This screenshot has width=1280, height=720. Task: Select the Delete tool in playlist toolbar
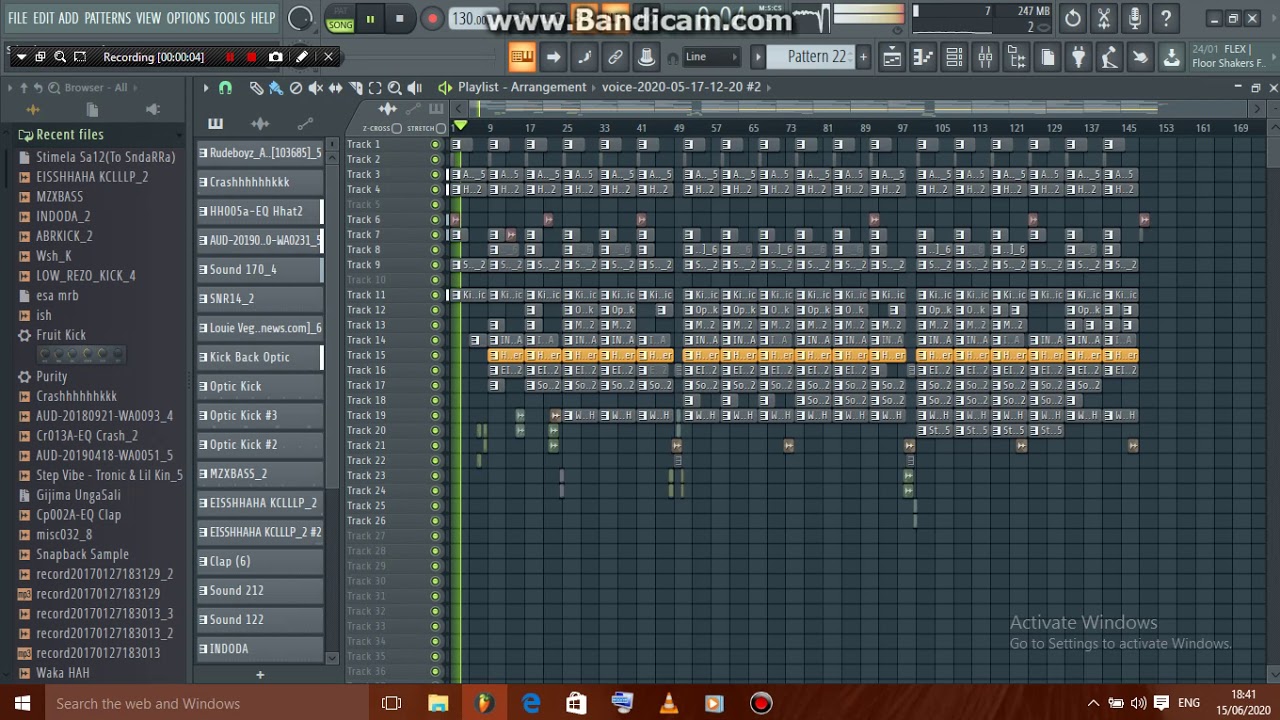(x=296, y=88)
